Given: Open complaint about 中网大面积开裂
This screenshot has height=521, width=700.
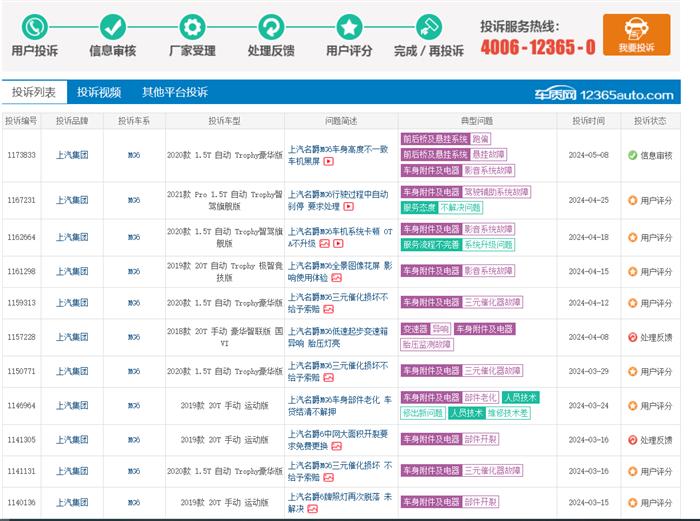Looking at the screenshot, I should click(338, 440).
